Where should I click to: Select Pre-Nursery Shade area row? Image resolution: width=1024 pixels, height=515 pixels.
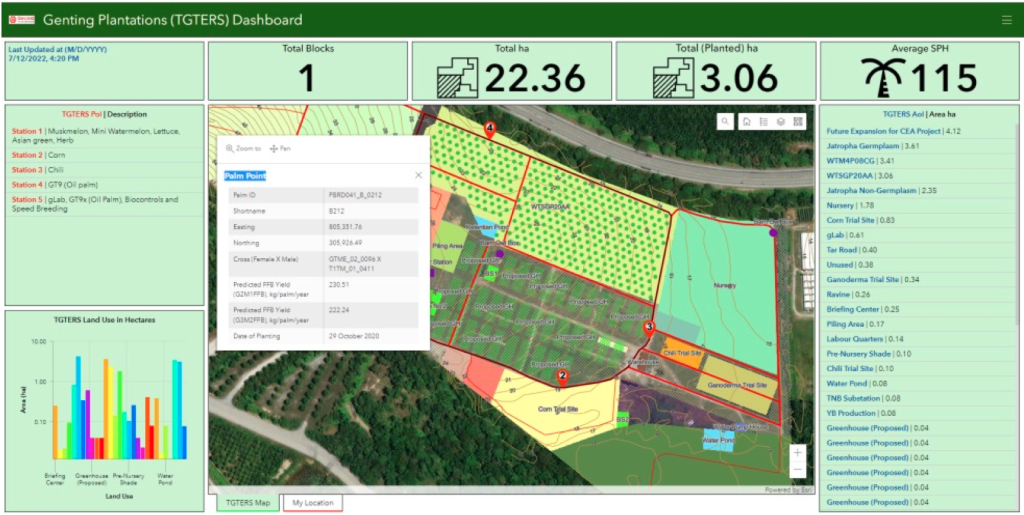point(919,354)
